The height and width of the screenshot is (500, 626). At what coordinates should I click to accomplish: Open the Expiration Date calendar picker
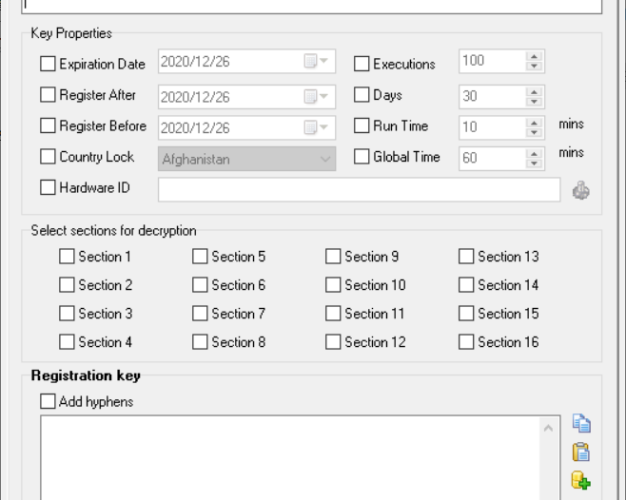317,64
